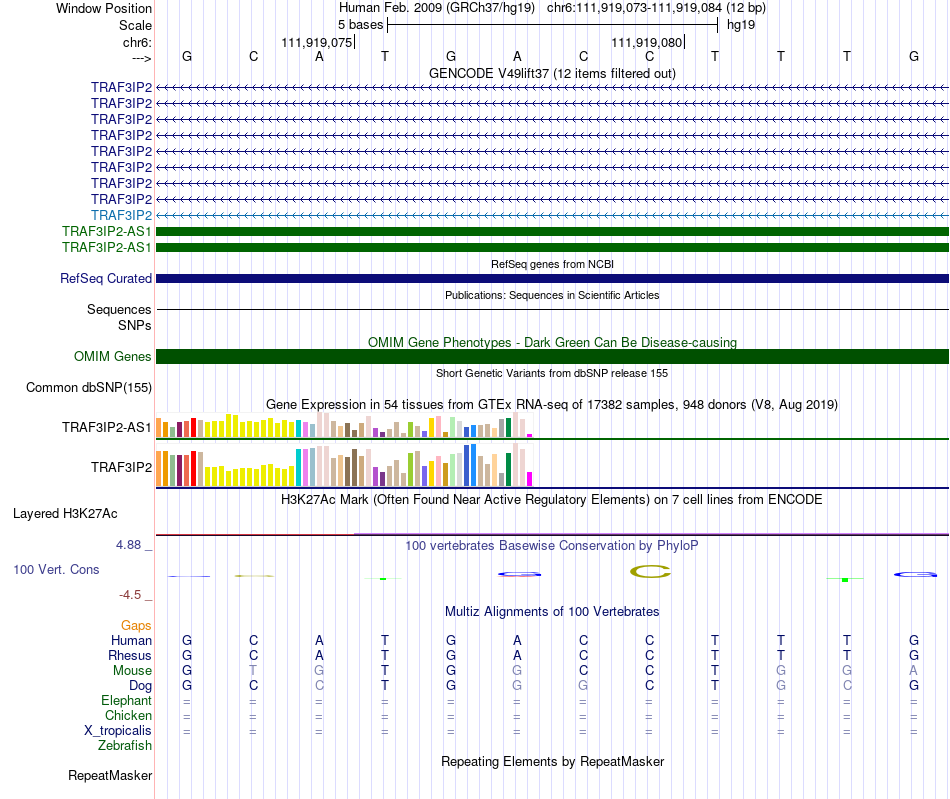Select the Common dbSNP(155) track label

[x=89, y=388]
